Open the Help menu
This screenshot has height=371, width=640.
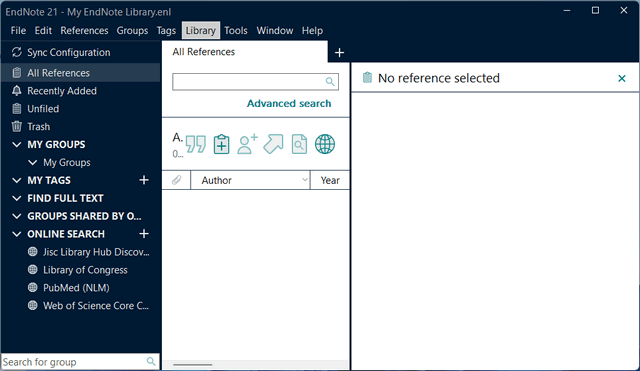[312, 31]
